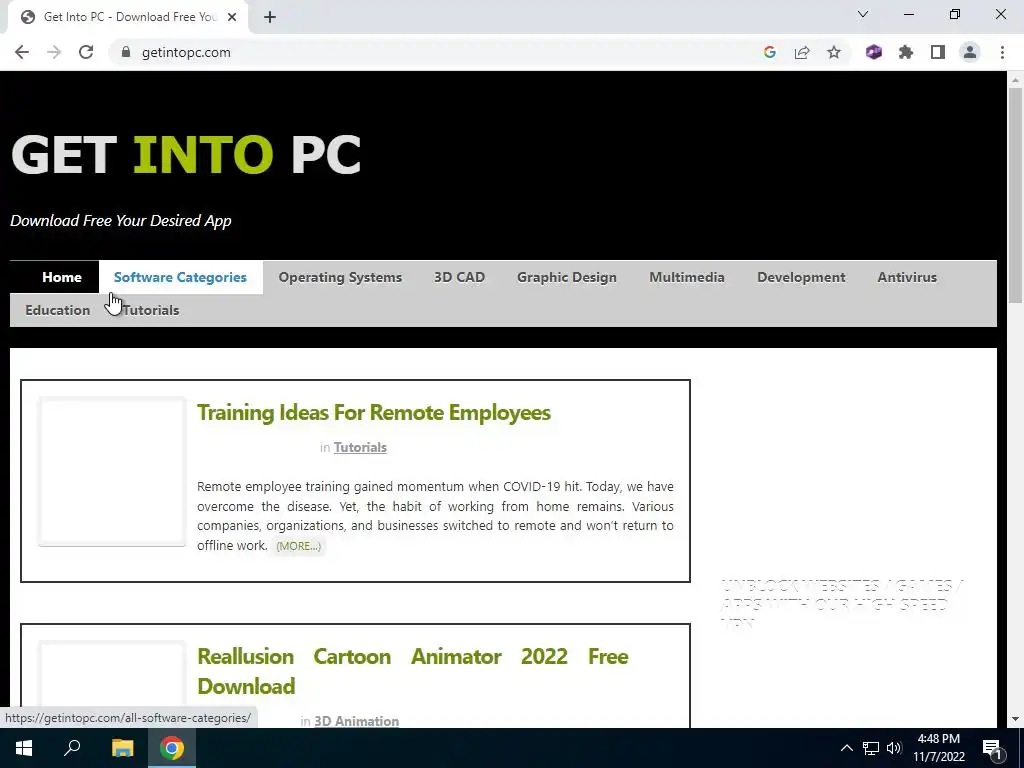Click the Unblock Websites VPN ad text
Viewport: 1024px width, 768px height.
[841, 604]
